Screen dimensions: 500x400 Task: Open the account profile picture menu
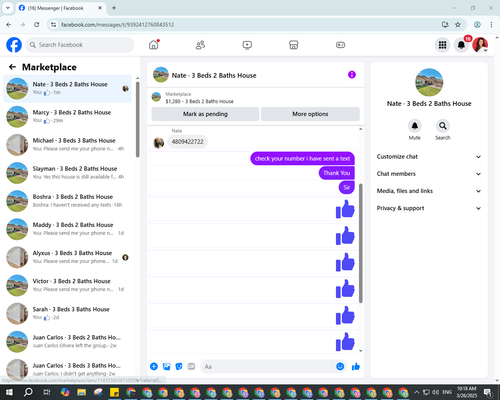click(480, 45)
